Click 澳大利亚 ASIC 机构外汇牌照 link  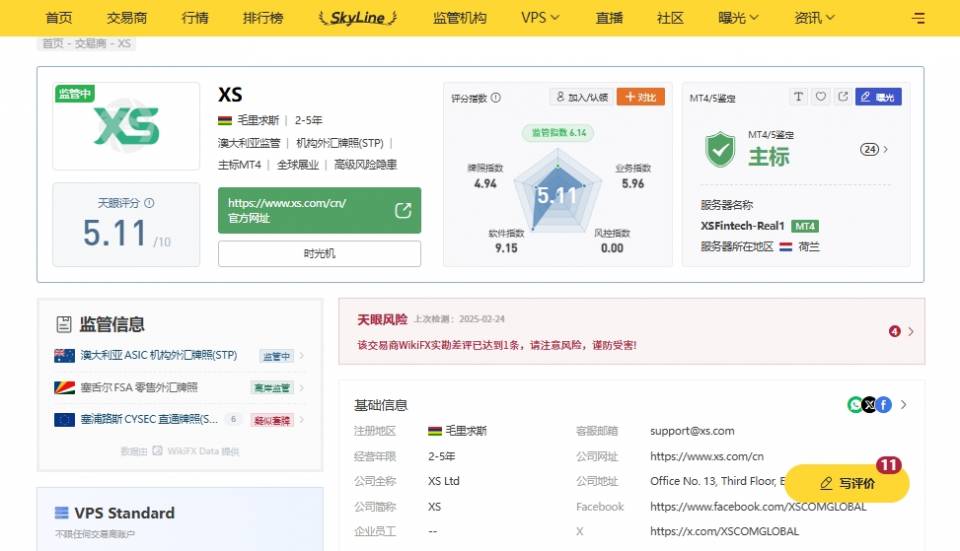[x=159, y=355]
